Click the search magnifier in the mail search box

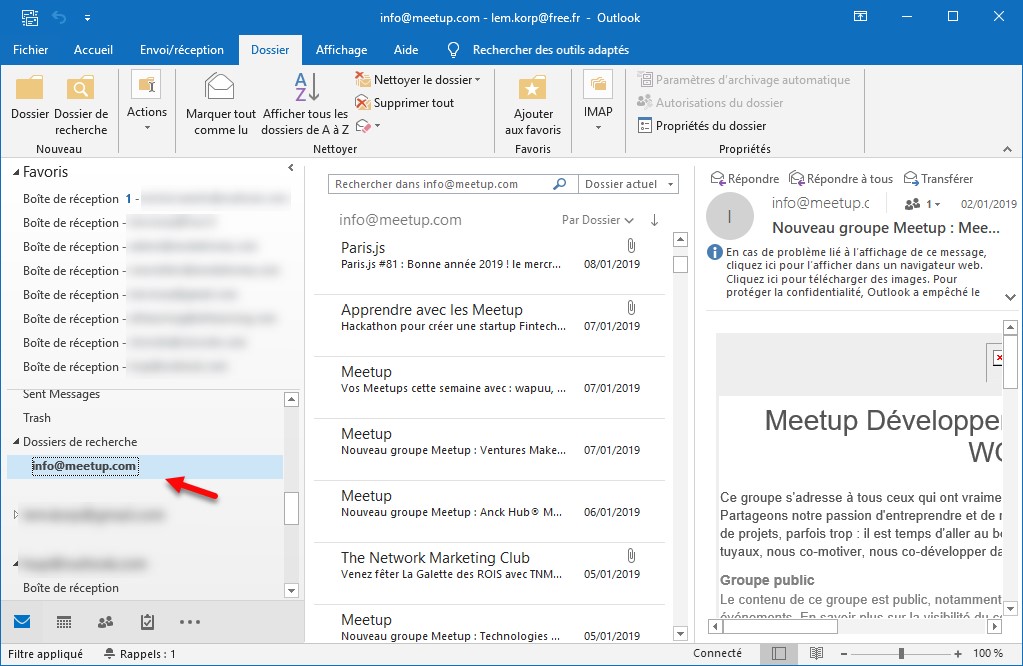click(x=560, y=184)
